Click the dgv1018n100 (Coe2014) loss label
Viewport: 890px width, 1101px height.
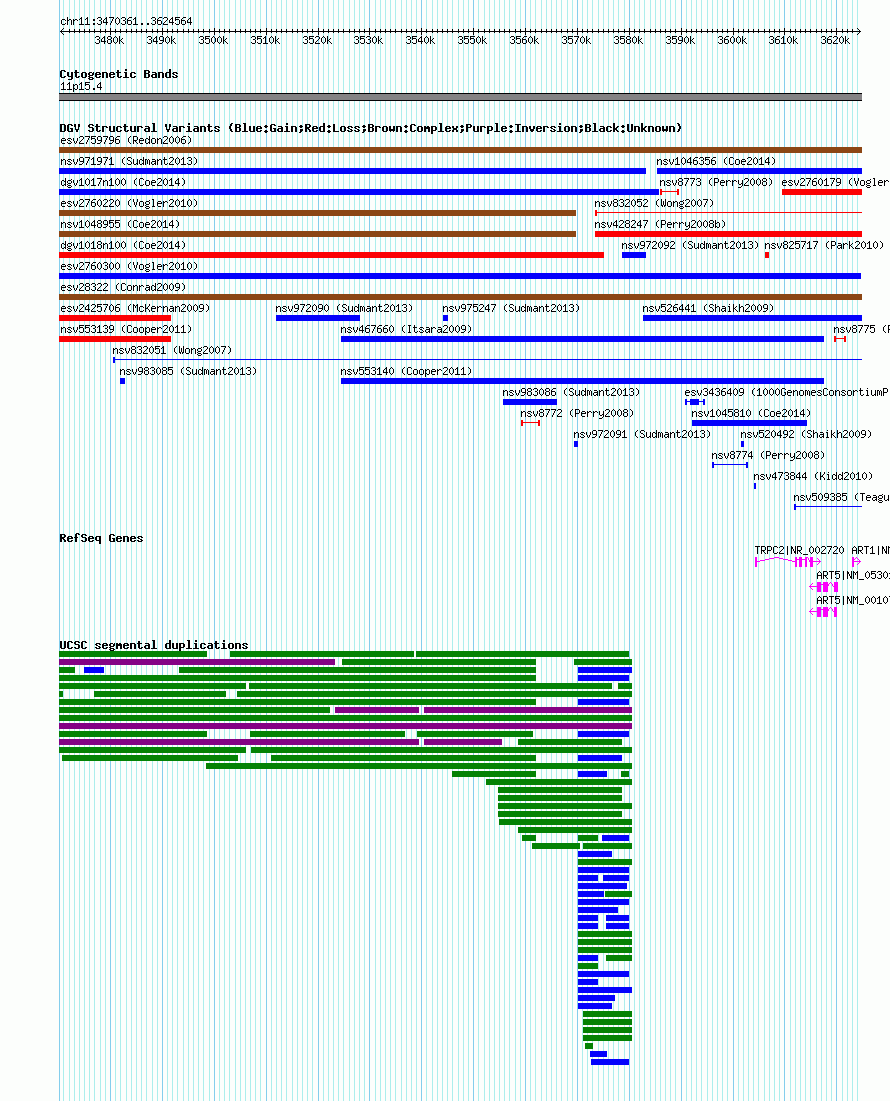[123, 246]
